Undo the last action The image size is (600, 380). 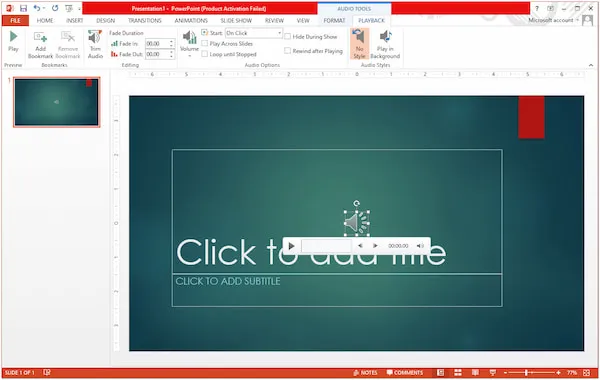pyautogui.click(x=36, y=8)
